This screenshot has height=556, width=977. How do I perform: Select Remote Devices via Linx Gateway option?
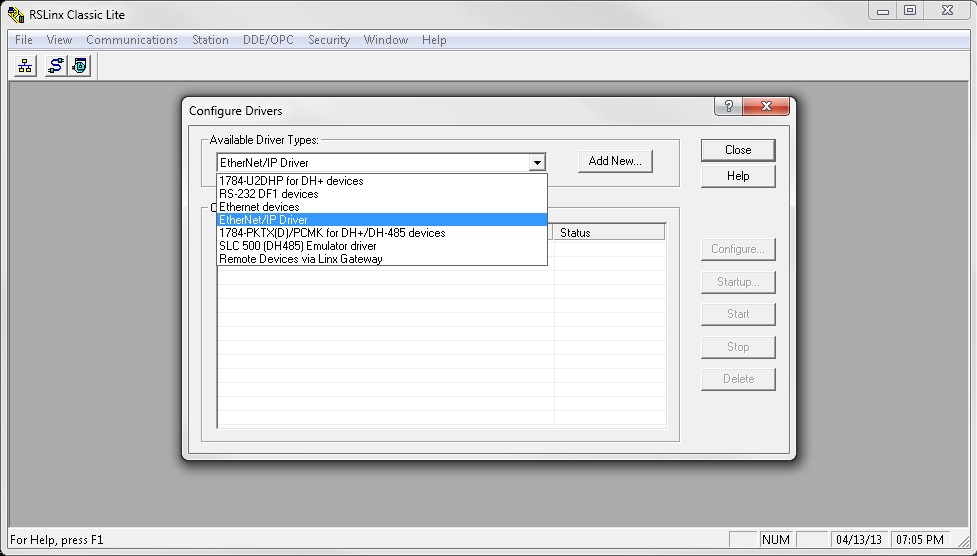click(382, 259)
